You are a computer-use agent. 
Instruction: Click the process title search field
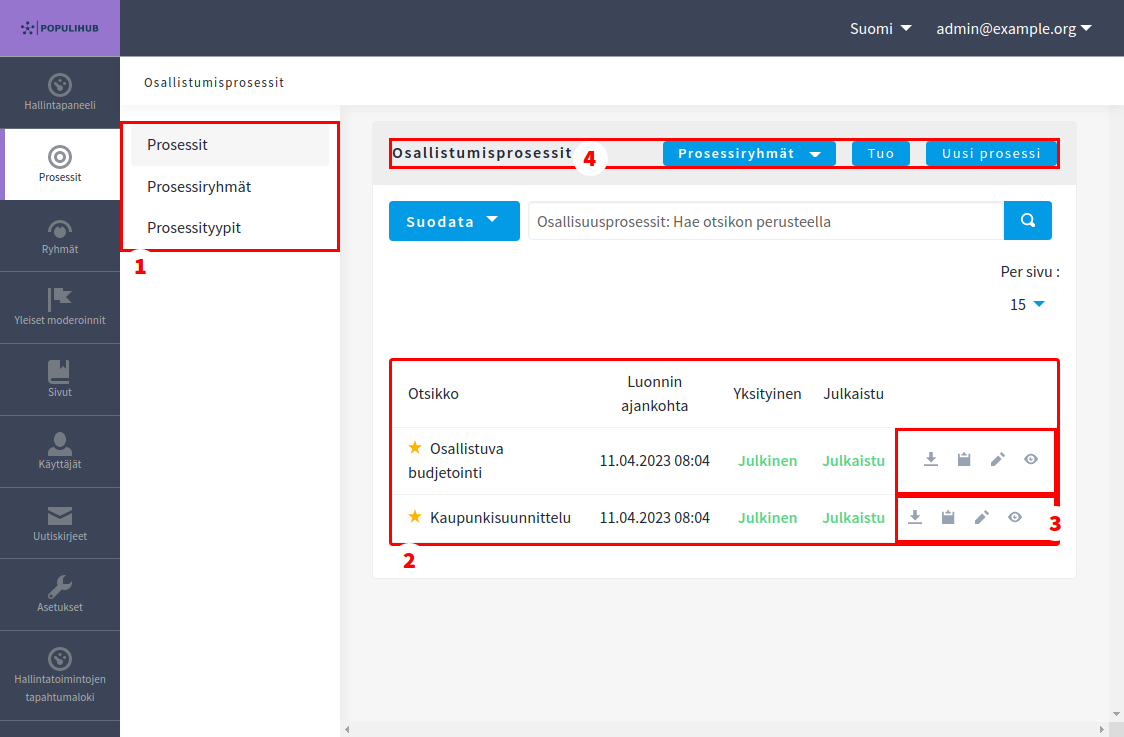765,221
